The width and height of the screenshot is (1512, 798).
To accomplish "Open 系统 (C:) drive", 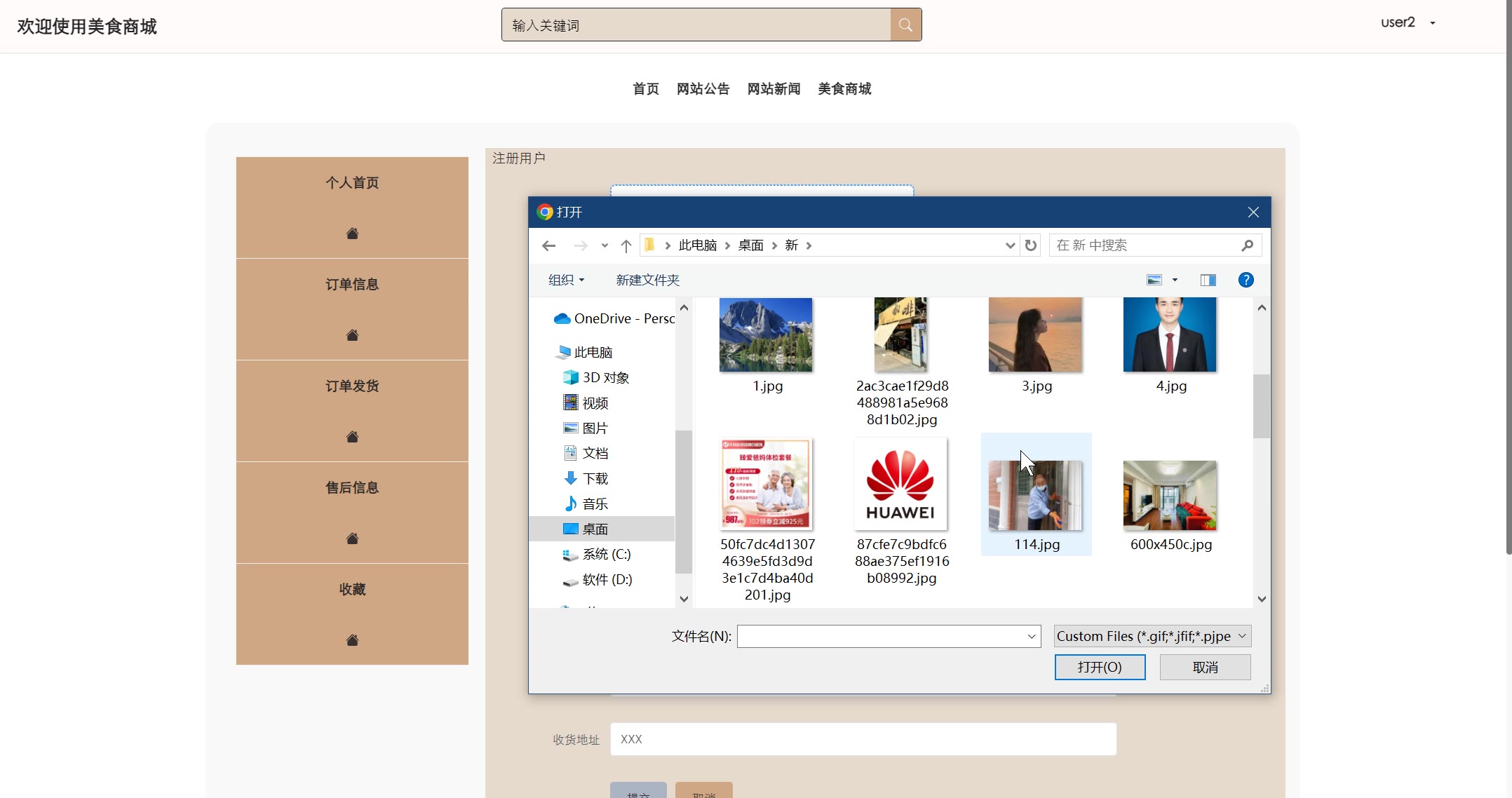I will (597, 554).
